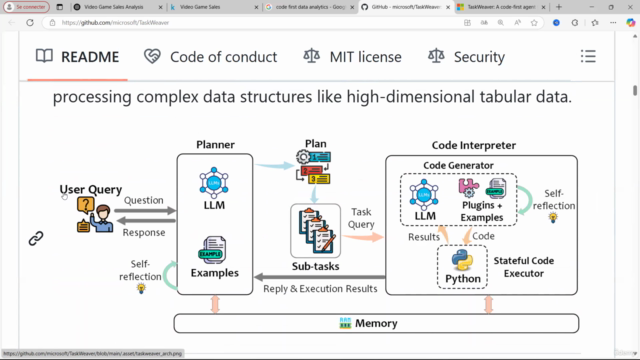Switch to the Video Game Sales Analysis tab
The image size is (640, 360).
click(113, 7)
